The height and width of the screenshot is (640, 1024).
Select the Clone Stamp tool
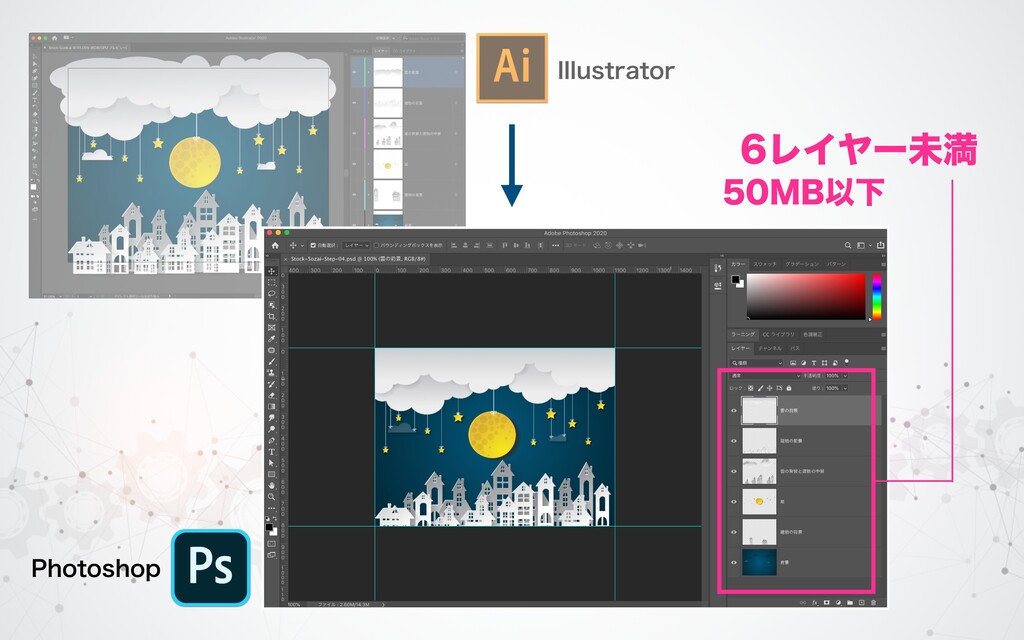(272, 372)
